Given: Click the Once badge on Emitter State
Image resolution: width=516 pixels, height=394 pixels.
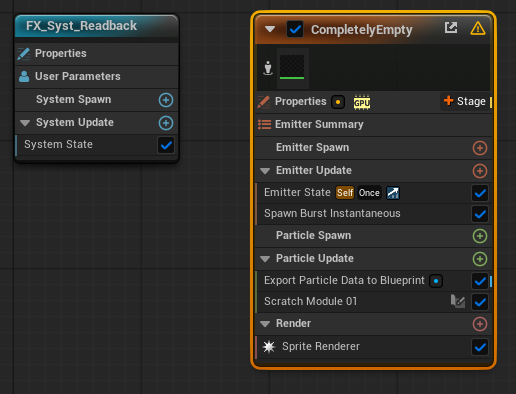Looking at the screenshot, I should [369, 193].
